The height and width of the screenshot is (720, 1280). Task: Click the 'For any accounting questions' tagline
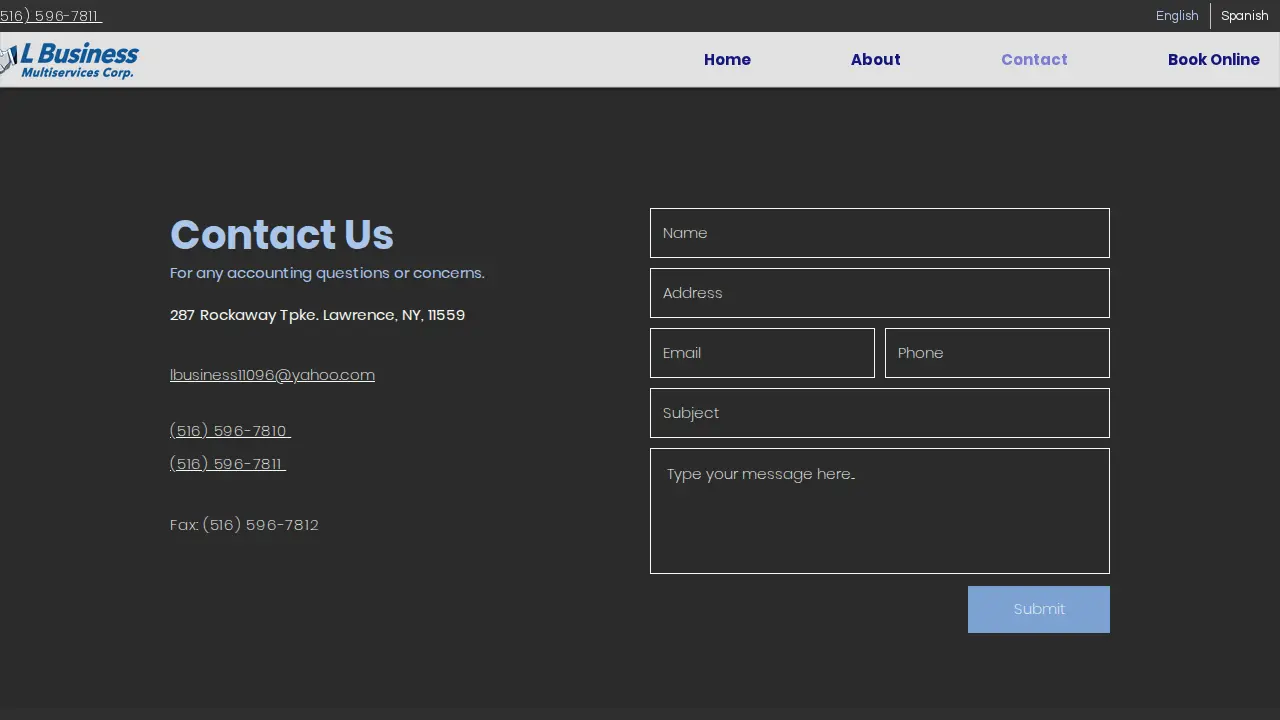[x=327, y=273]
